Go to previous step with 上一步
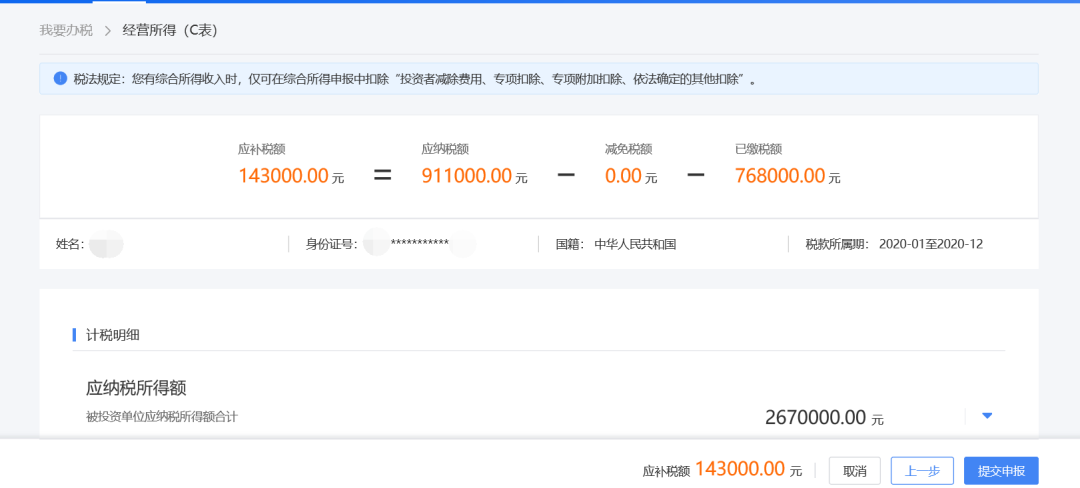 pyautogui.click(x=921, y=471)
